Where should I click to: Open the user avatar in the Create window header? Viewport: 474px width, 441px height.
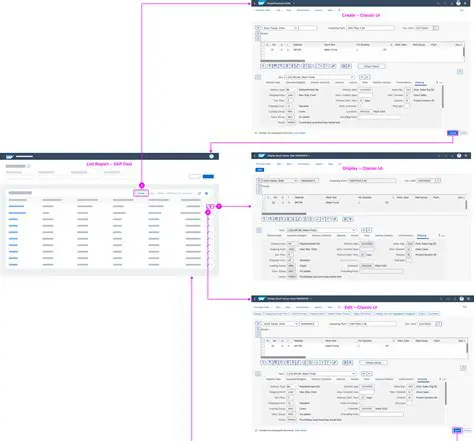(458, 3)
